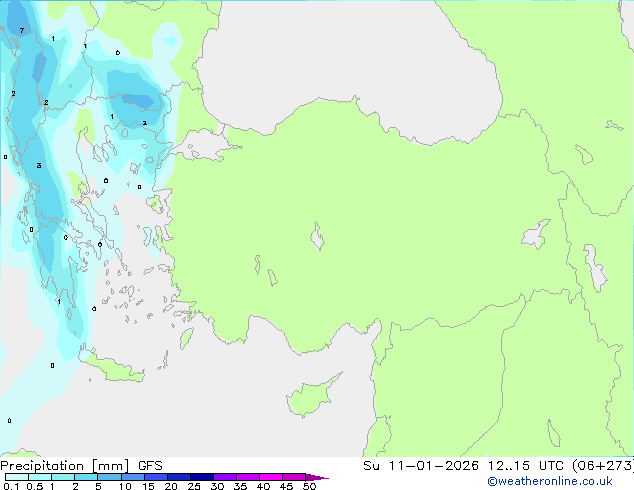Select the 45–50 mm legend swatch

point(294,477)
